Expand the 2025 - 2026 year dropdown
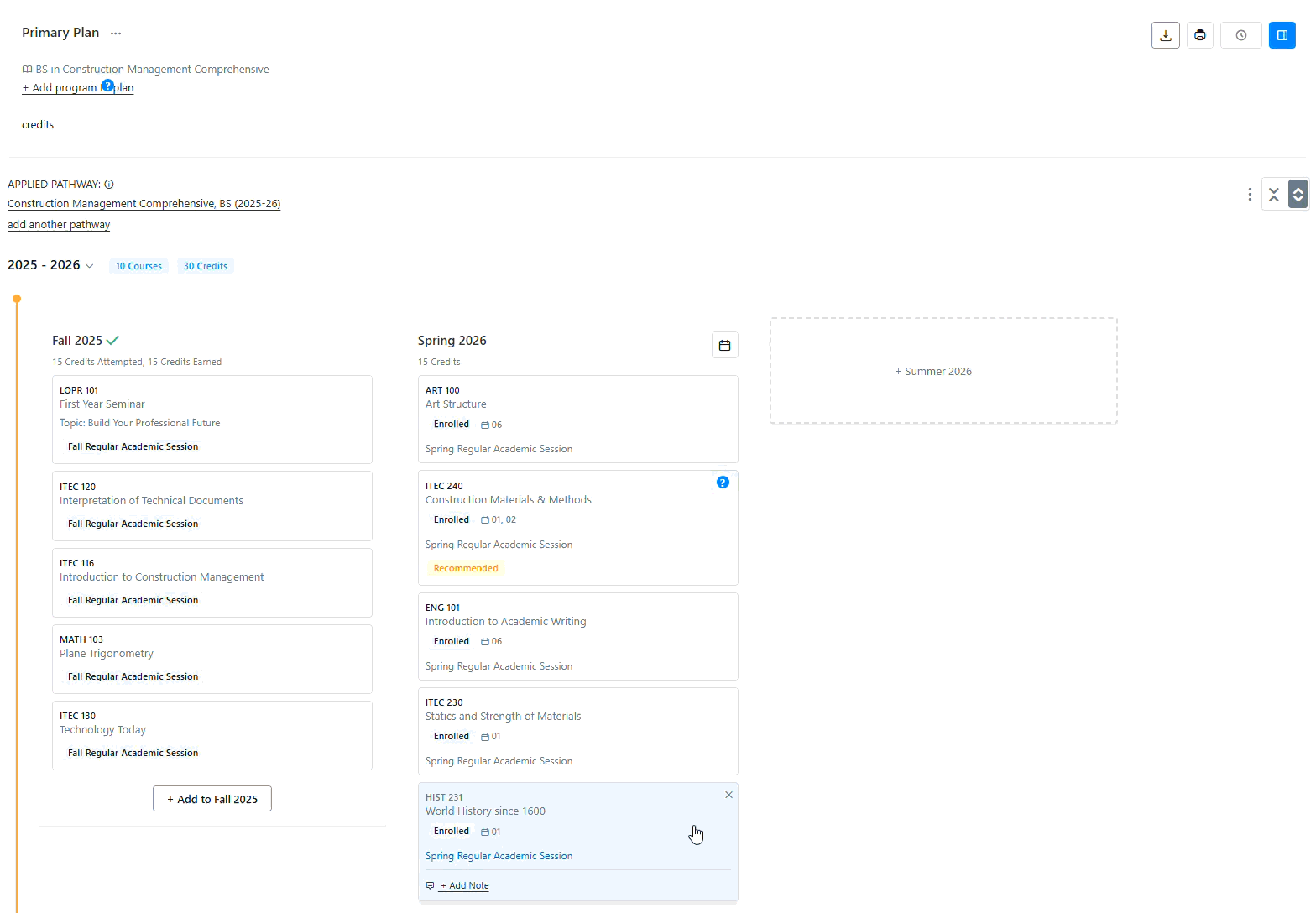The width and height of the screenshot is (1316, 913). [90, 266]
